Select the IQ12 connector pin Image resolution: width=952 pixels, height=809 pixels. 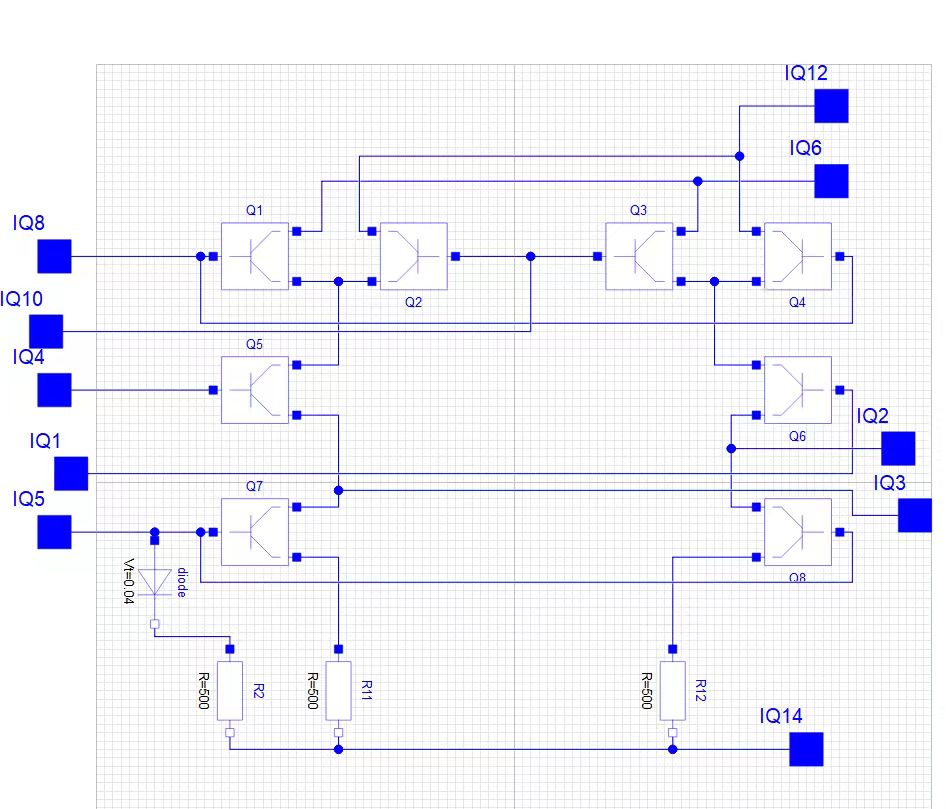[831, 106]
